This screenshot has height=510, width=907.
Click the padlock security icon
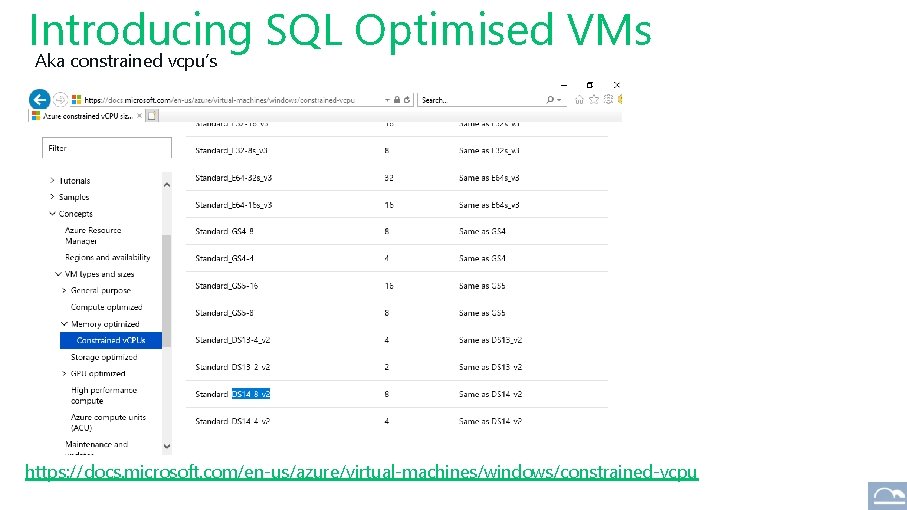coord(397,100)
